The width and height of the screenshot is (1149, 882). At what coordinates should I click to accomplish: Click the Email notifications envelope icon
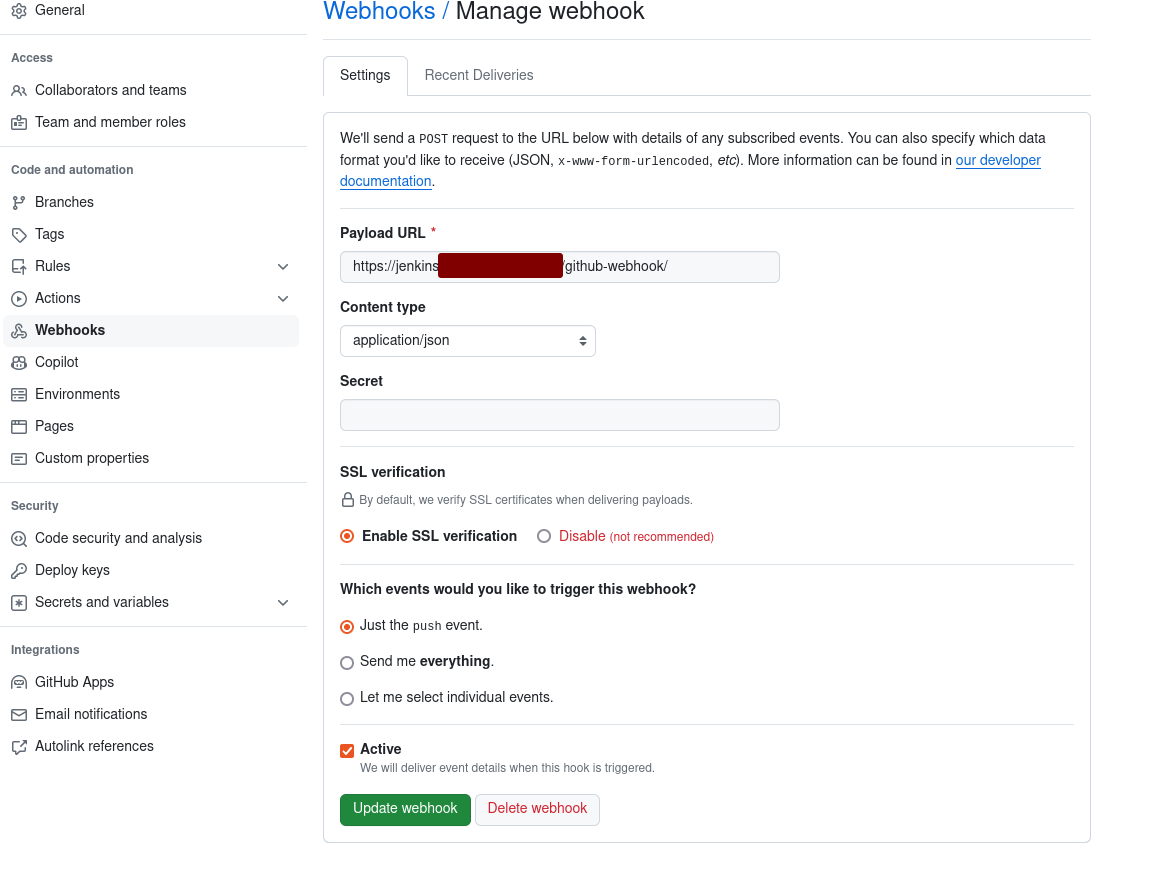coord(19,714)
